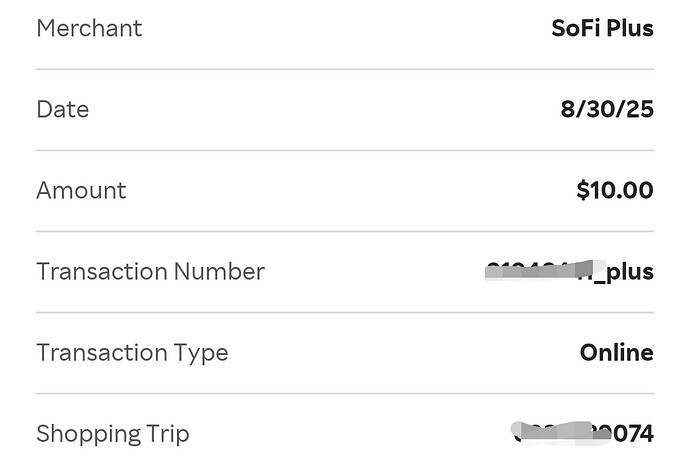Select the 8/30/25 date value
The width and height of the screenshot is (690, 475).
click(607, 109)
